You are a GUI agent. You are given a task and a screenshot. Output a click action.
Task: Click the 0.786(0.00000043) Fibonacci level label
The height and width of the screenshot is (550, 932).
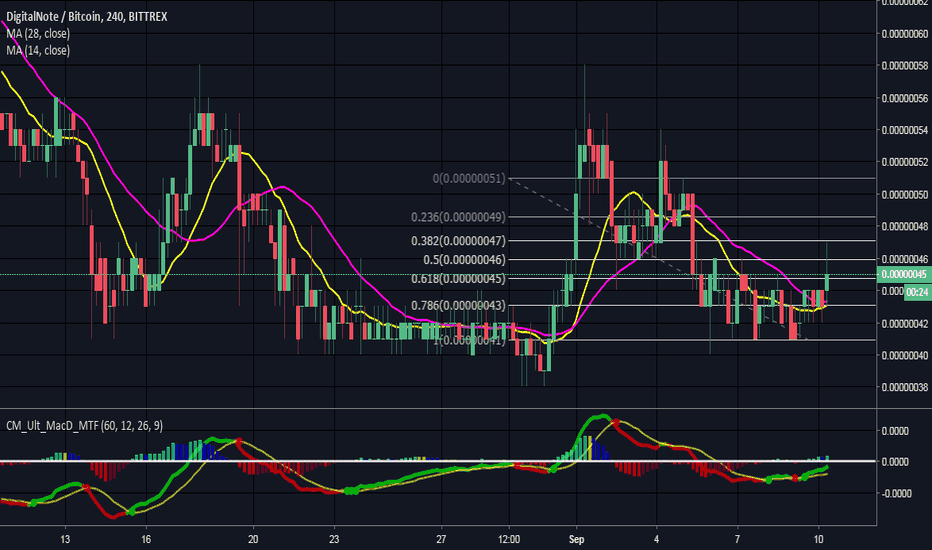tap(458, 306)
